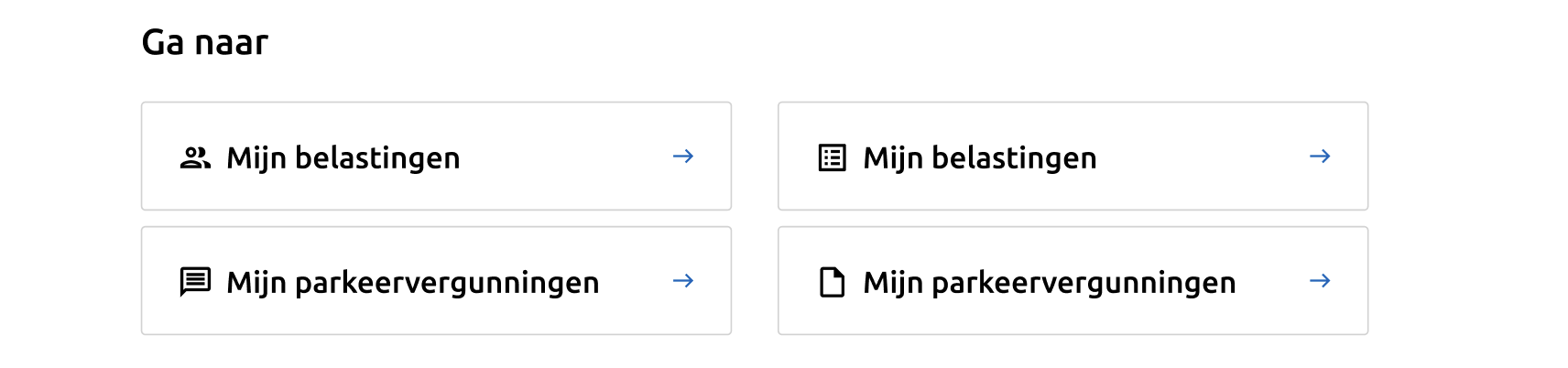Open the Mijn belastingen link with list icon
The width and height of the screenshot is (1568, 368).
click(x=980, y=158)
